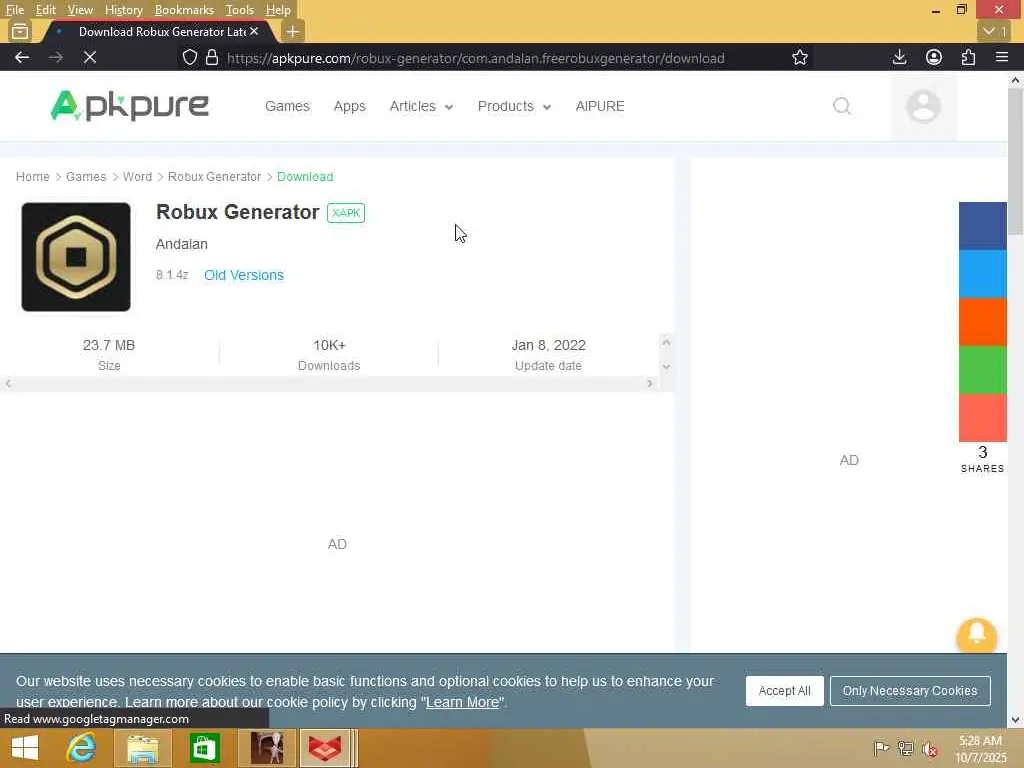Open the APKPure search magnifier

842,106
